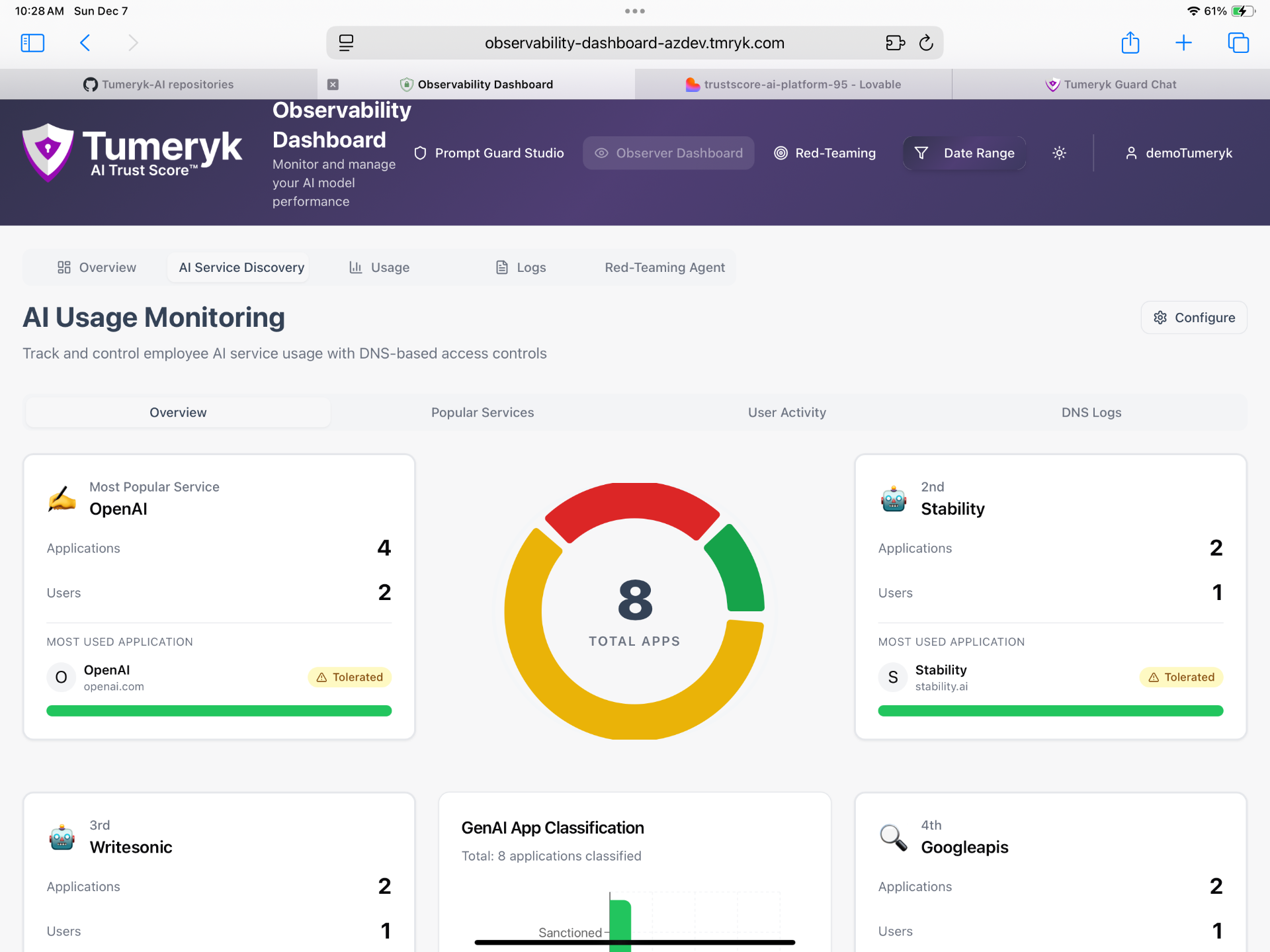Click the '8 TOTAL APPS' center label
Image resolution: width=1270 pixels, height=952 pixels.
coord(634,612)
